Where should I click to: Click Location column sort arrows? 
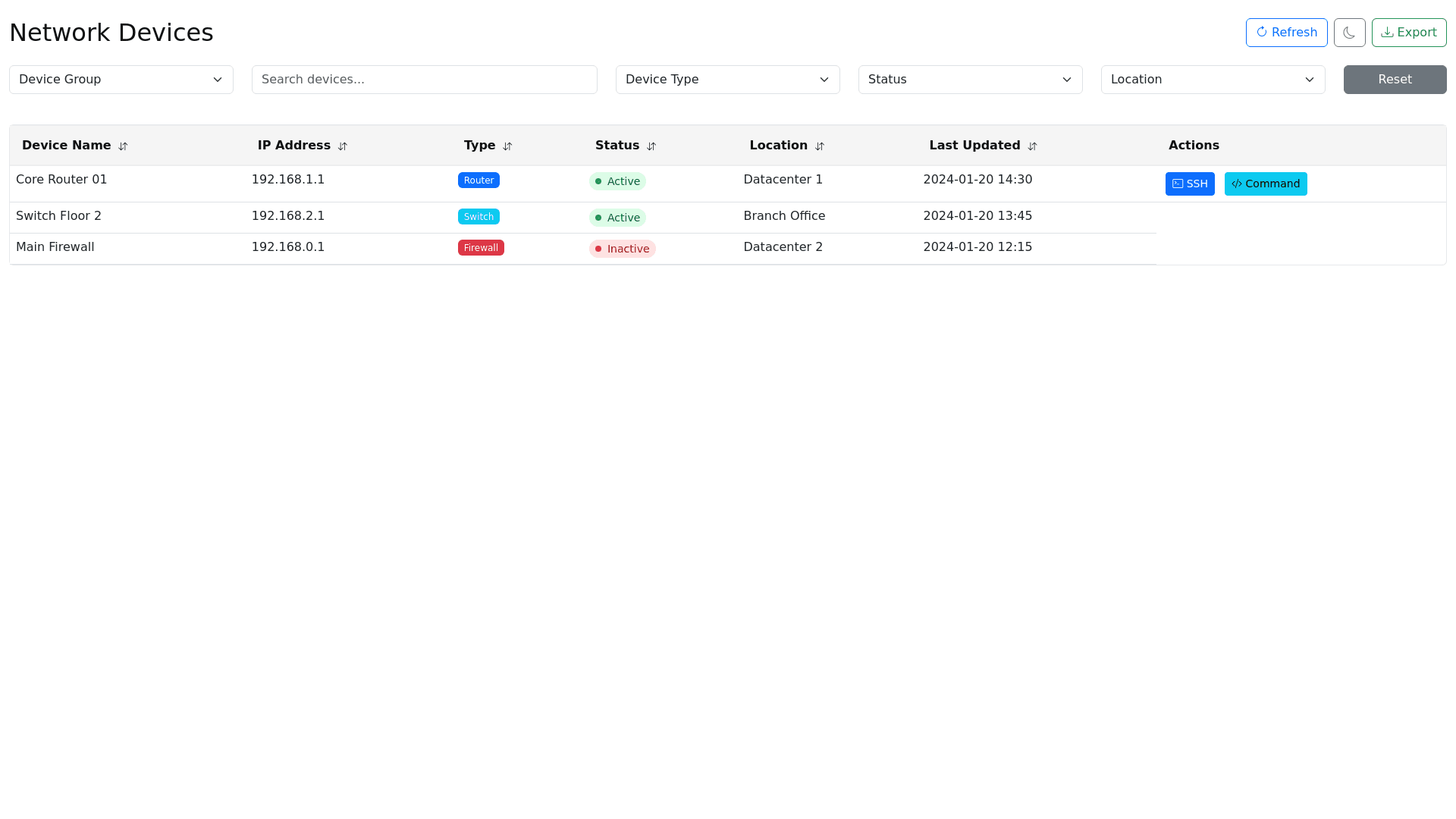820,146
